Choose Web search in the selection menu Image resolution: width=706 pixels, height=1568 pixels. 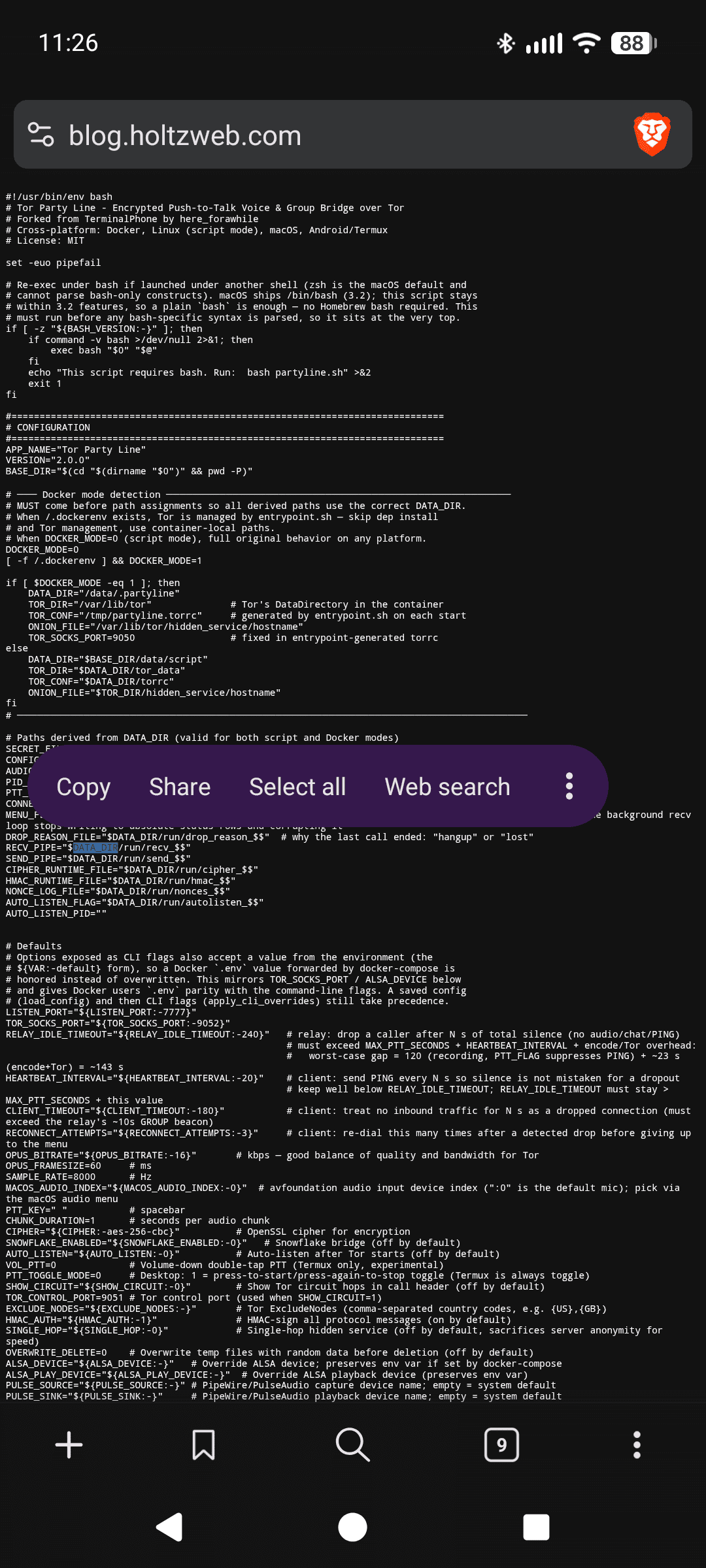tap(447, 787)
